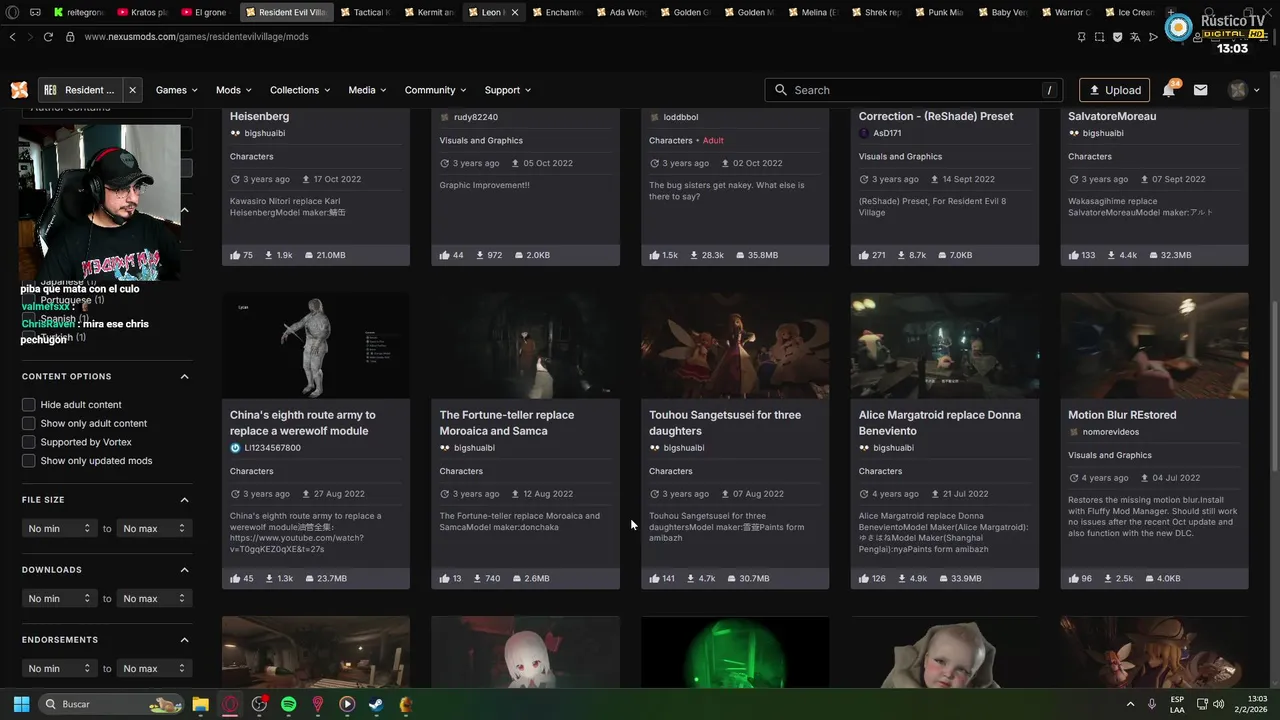Open Downloads No max dropdown
1280x720 pixels.
point(154,598)
